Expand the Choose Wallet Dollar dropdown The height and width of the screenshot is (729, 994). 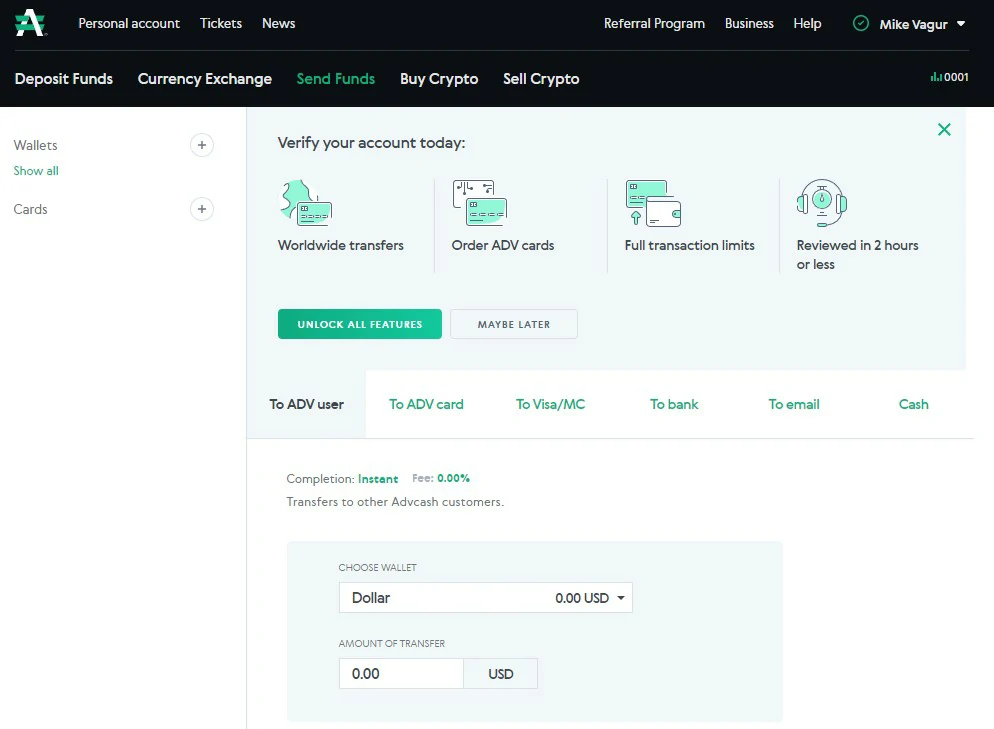486,598
